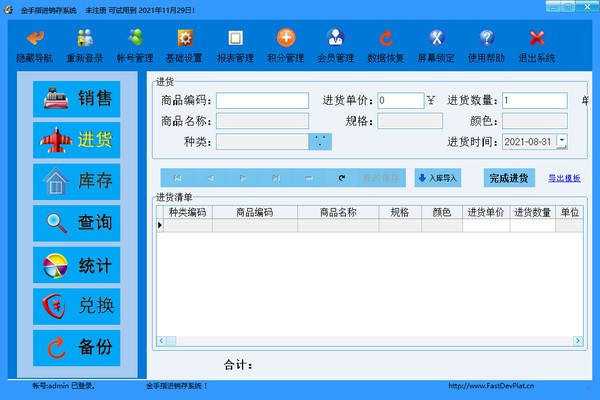Viewport: 600px width, 400px height.
Task: Switch to the 库存 inventory section
Action: coord(76,181)
